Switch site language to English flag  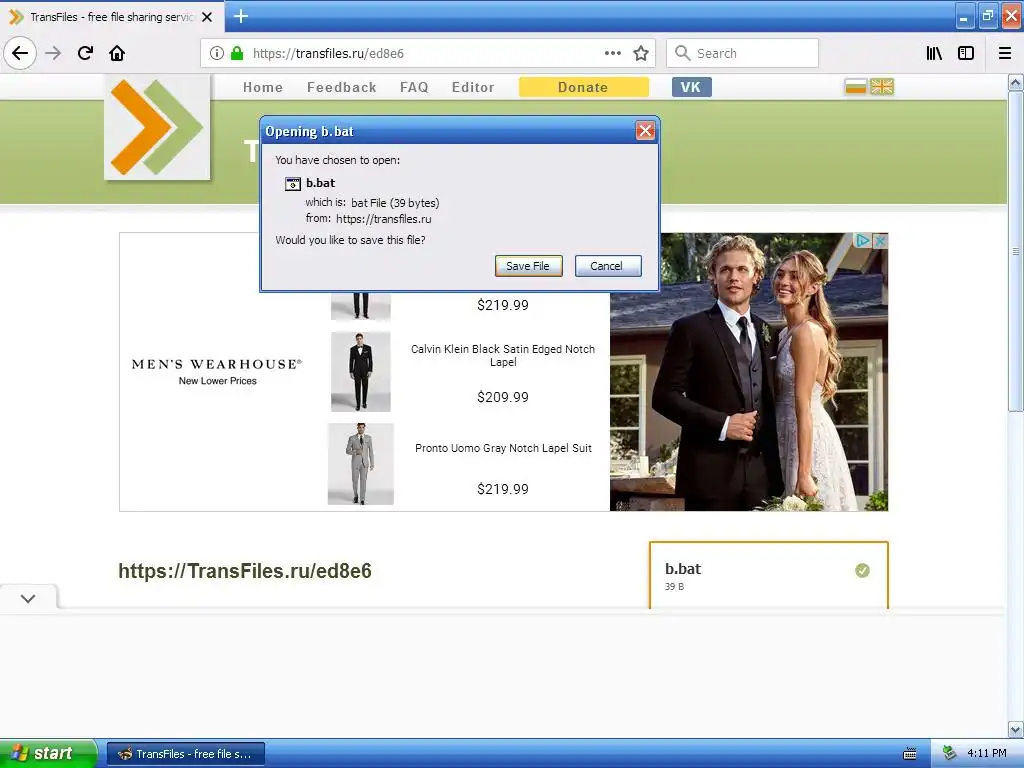click(882, 86)
